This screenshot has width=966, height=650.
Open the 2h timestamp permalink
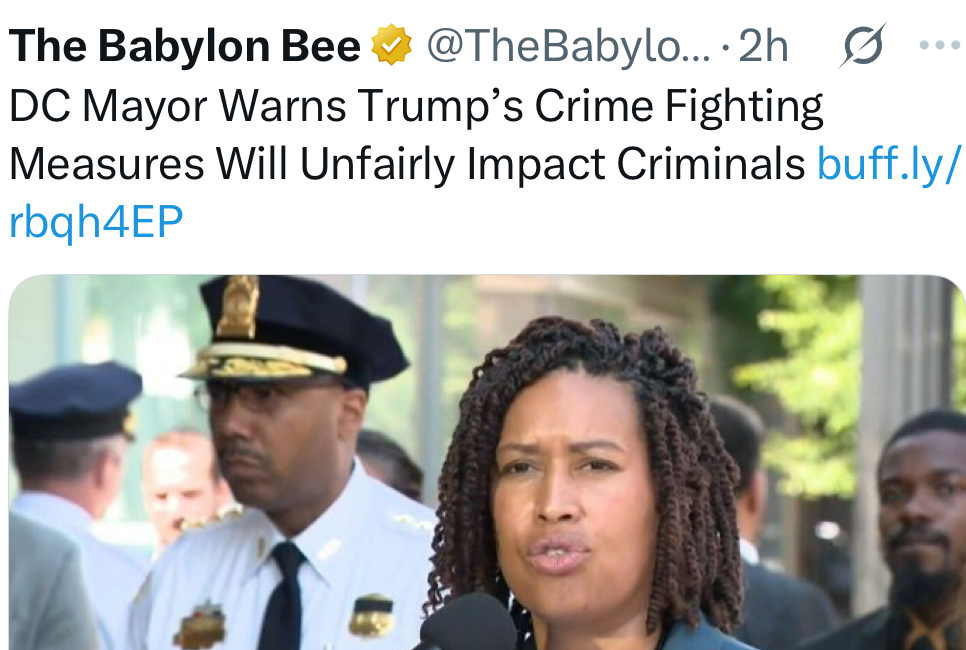763,46
